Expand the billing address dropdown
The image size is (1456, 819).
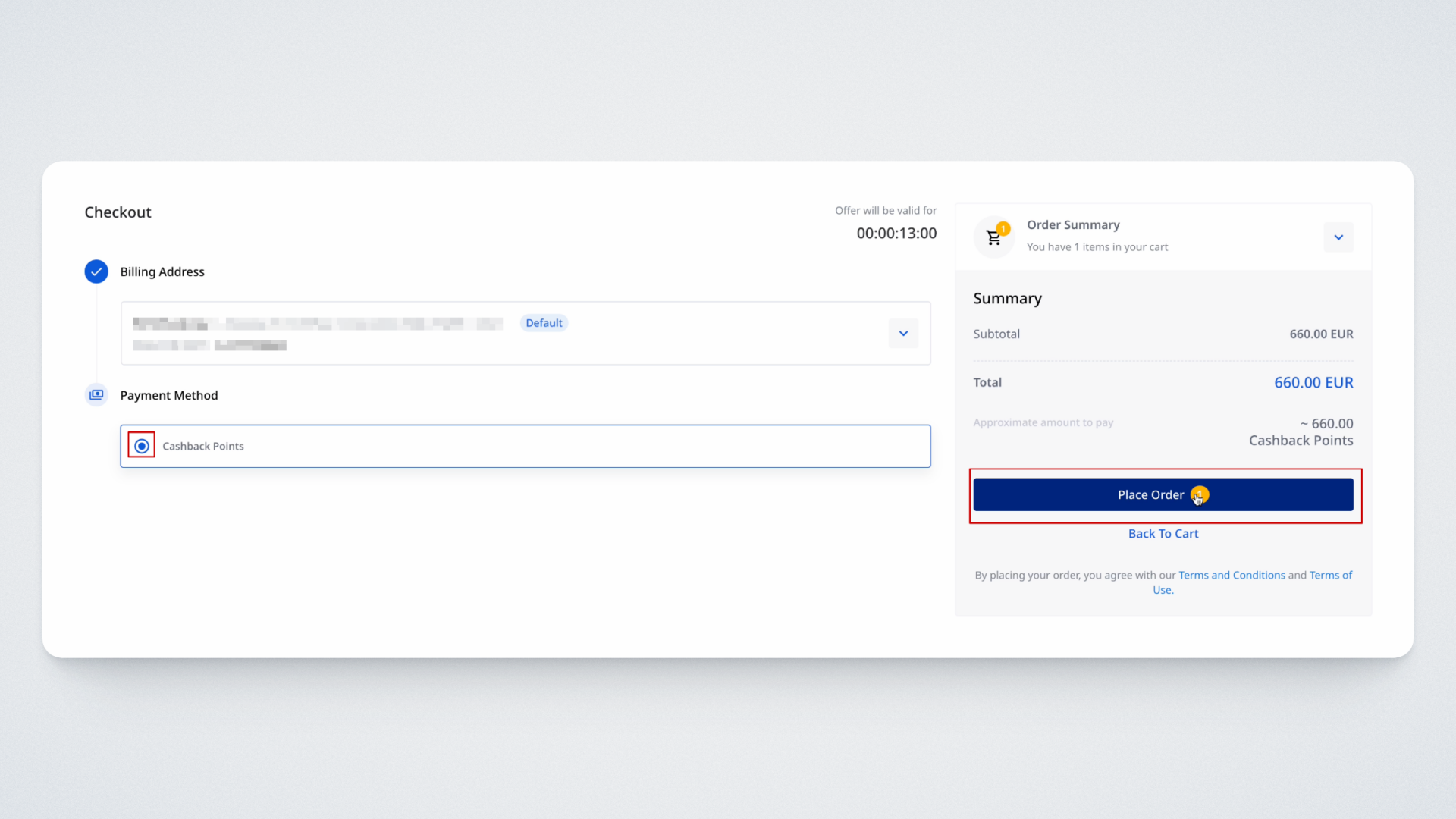903,334
